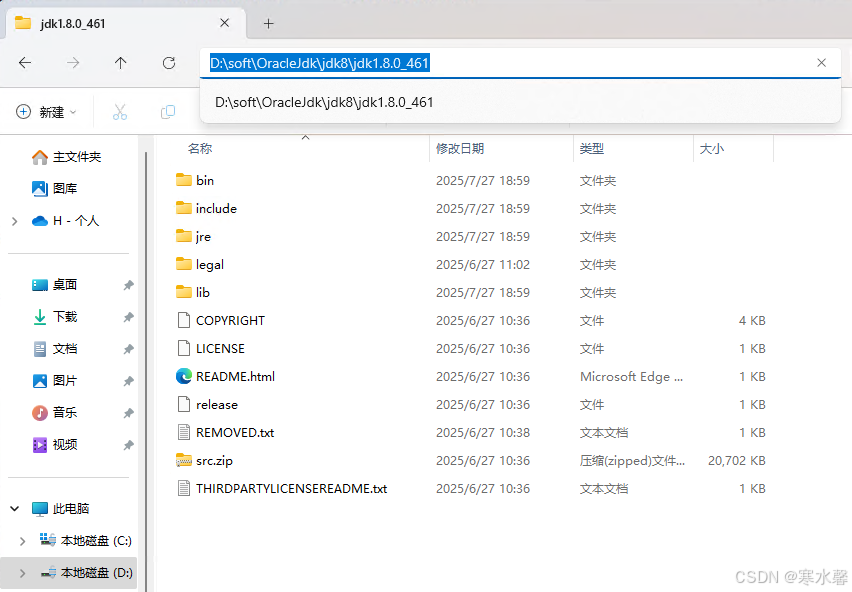Refresh the current folder view
Viewport: 852px width, 592px height.
pos(169,63)
